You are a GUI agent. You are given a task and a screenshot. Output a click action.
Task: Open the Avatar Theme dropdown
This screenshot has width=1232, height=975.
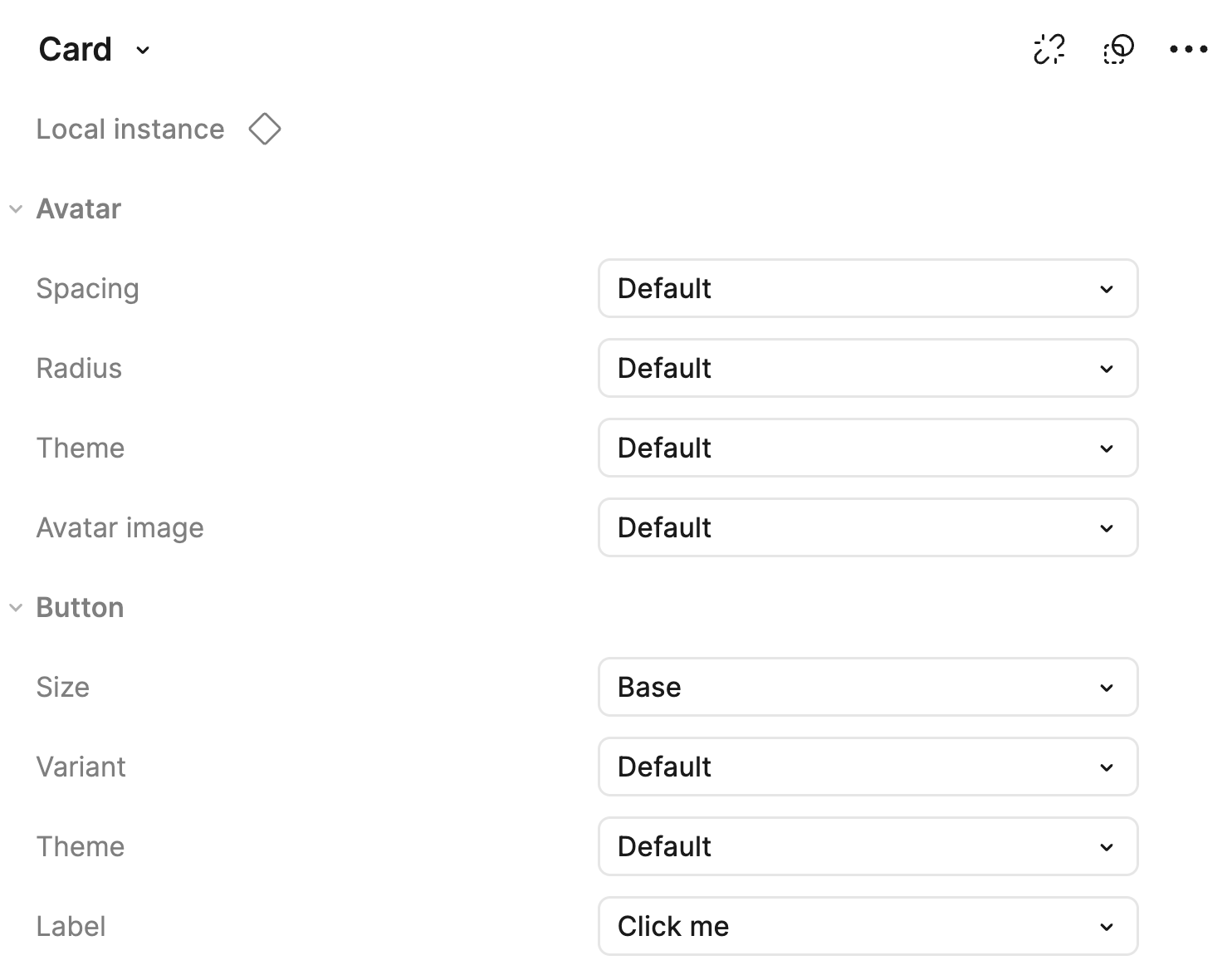tap(868, 448)
